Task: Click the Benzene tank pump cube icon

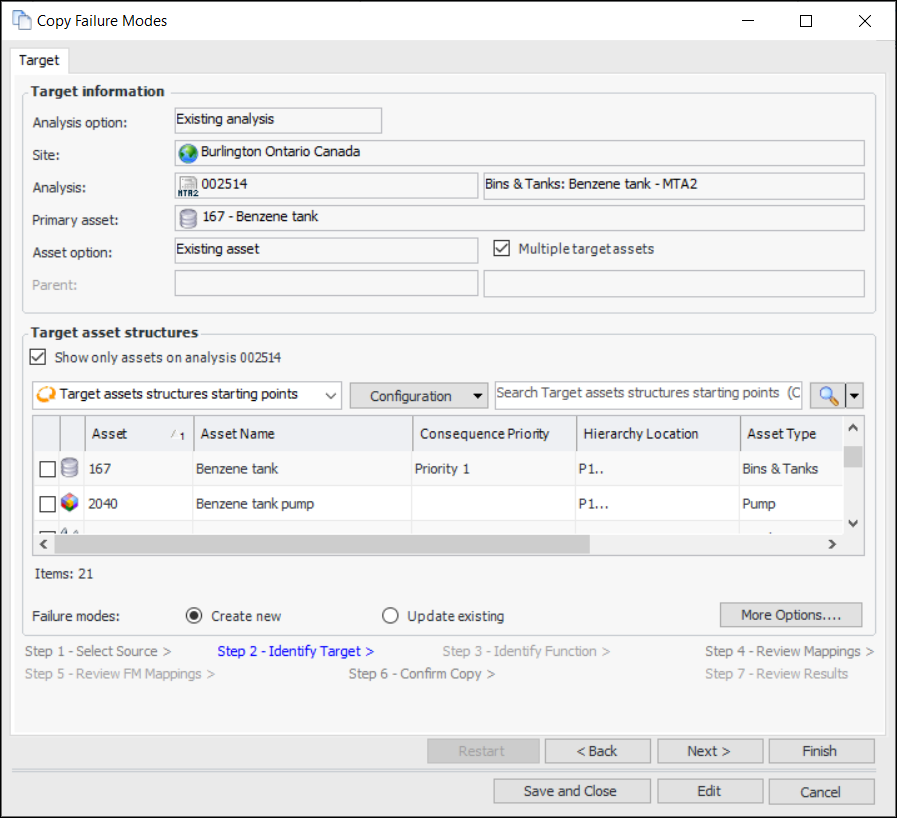Action: [70, 504]
